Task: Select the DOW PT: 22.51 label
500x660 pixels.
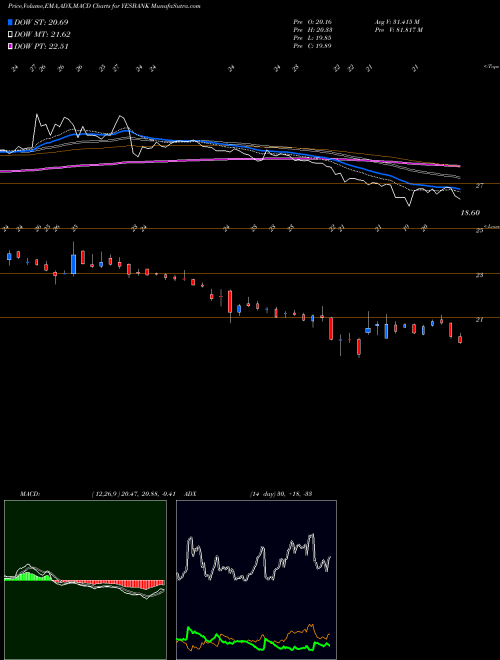Action: pyautogui.click(x=41, y=46)
